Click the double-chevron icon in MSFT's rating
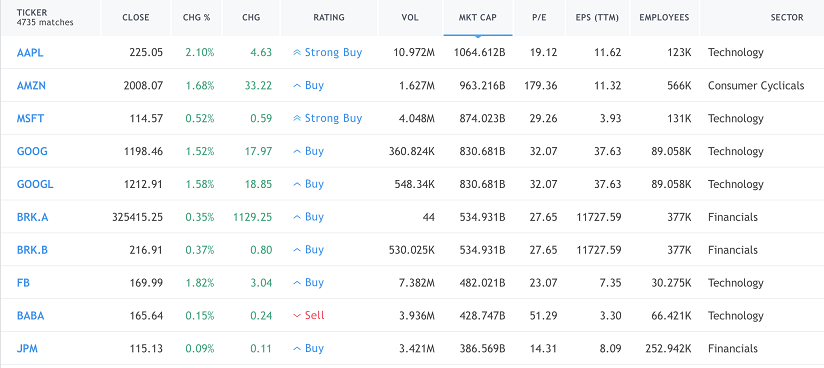824x368 pixels. (x=297, y=118)
